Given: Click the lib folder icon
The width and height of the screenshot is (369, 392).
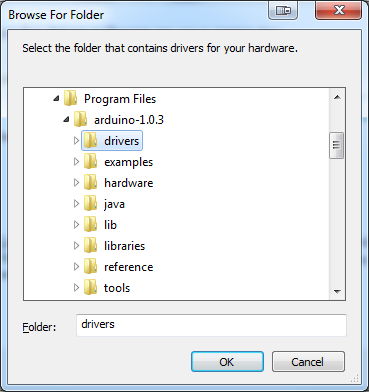Looking at the screenshot, I should pyautogui.click(x=90, y=225).
